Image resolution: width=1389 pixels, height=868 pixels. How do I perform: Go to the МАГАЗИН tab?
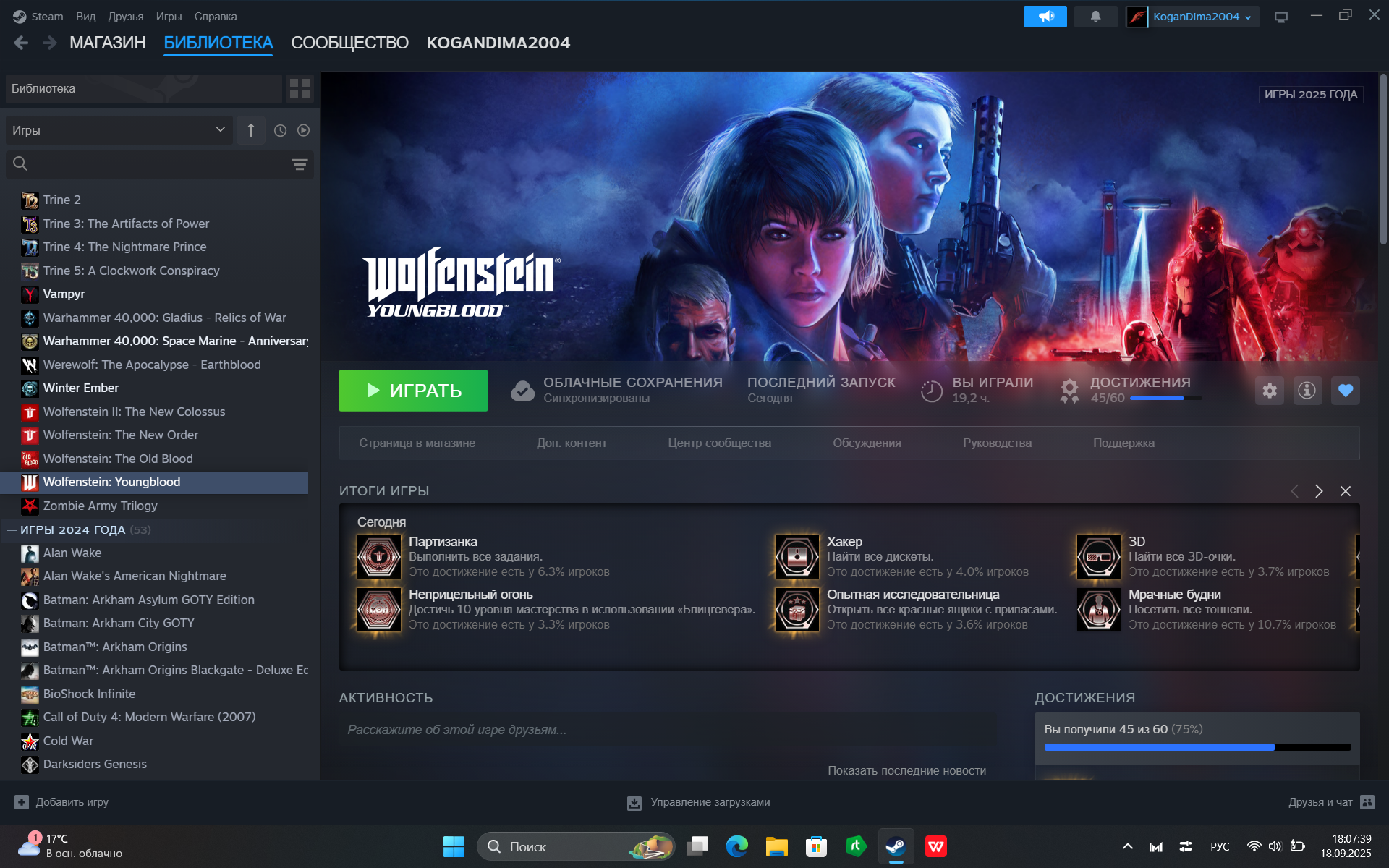108,43
